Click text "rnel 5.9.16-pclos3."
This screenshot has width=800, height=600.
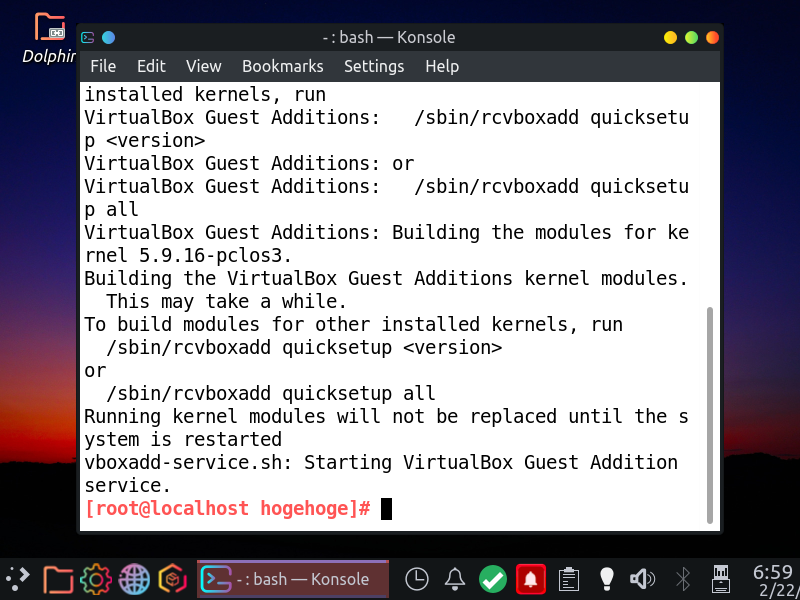[189, 256]
